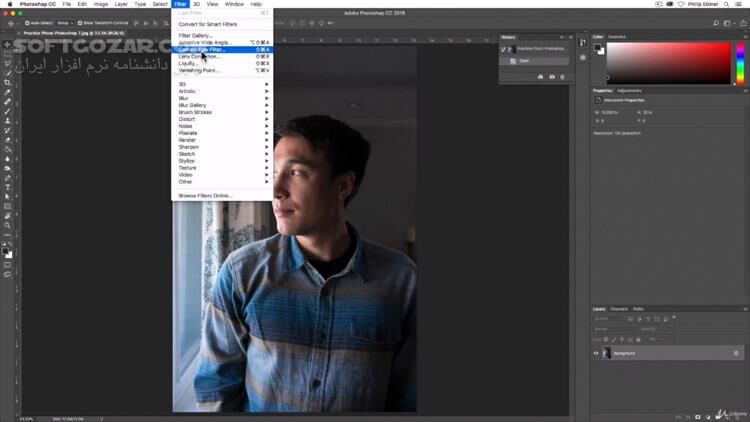Click the Practice Photo document tab
Screen dimensions: 750x422
72,33
